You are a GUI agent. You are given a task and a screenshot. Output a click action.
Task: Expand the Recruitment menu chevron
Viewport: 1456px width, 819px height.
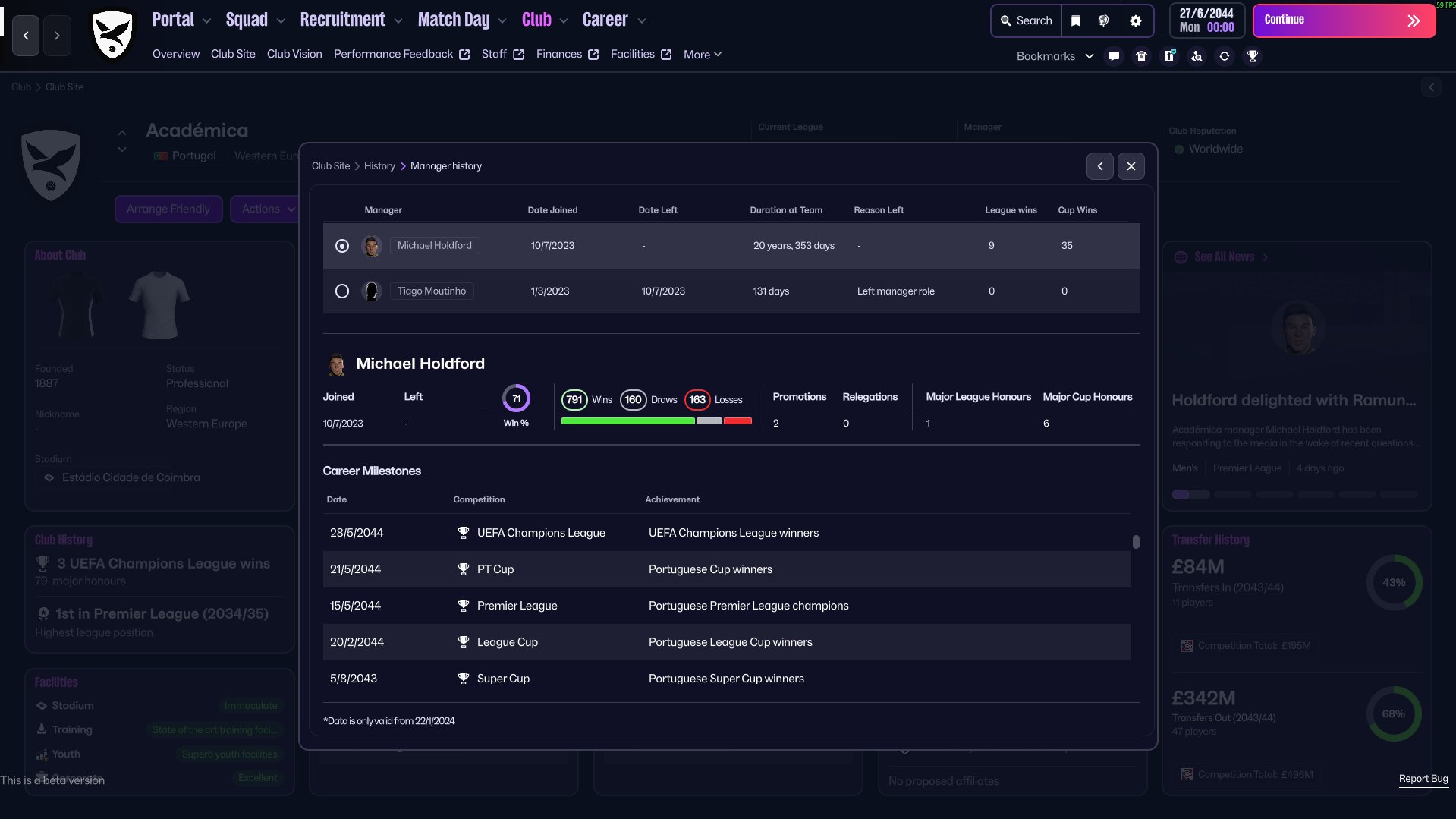click(398, 21)
